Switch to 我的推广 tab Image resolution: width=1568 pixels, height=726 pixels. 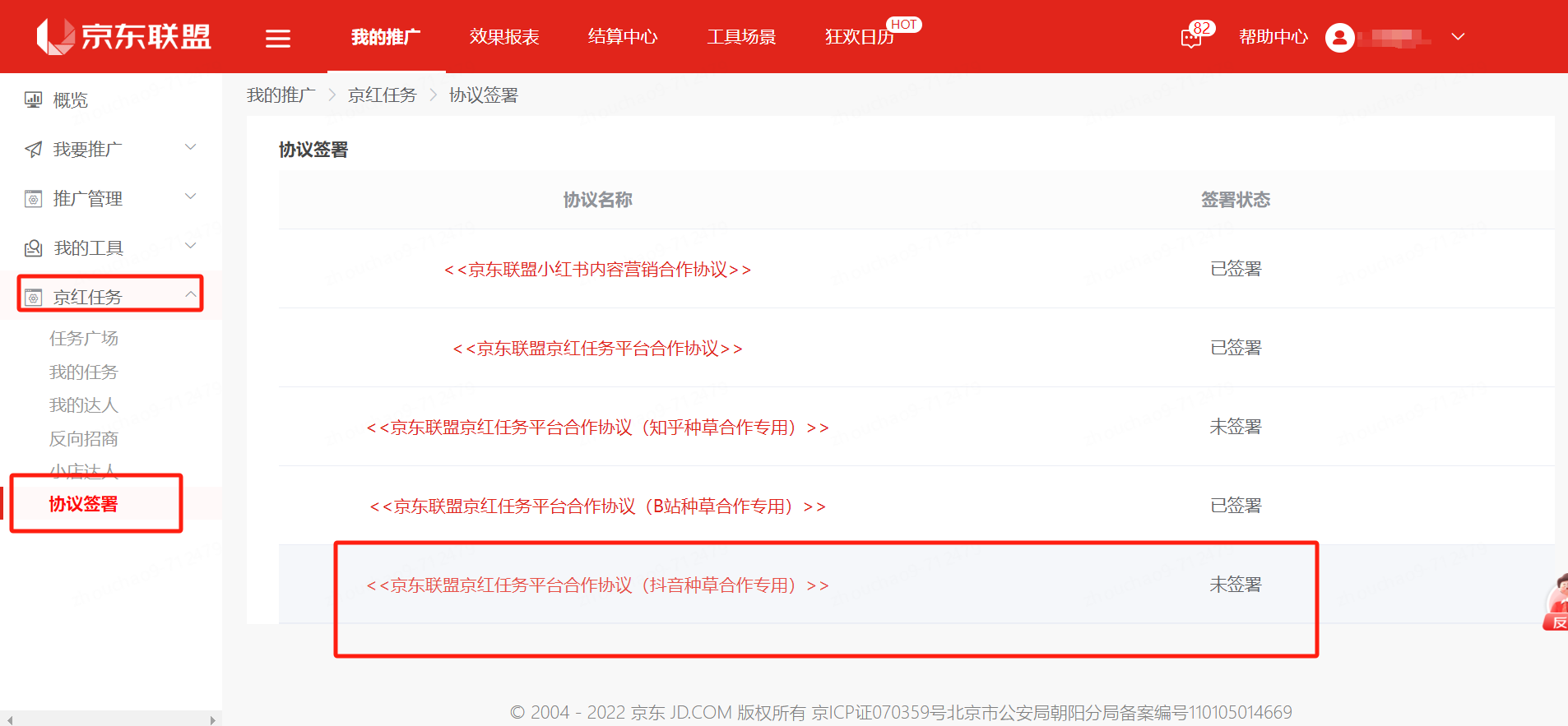click(386, 37)
